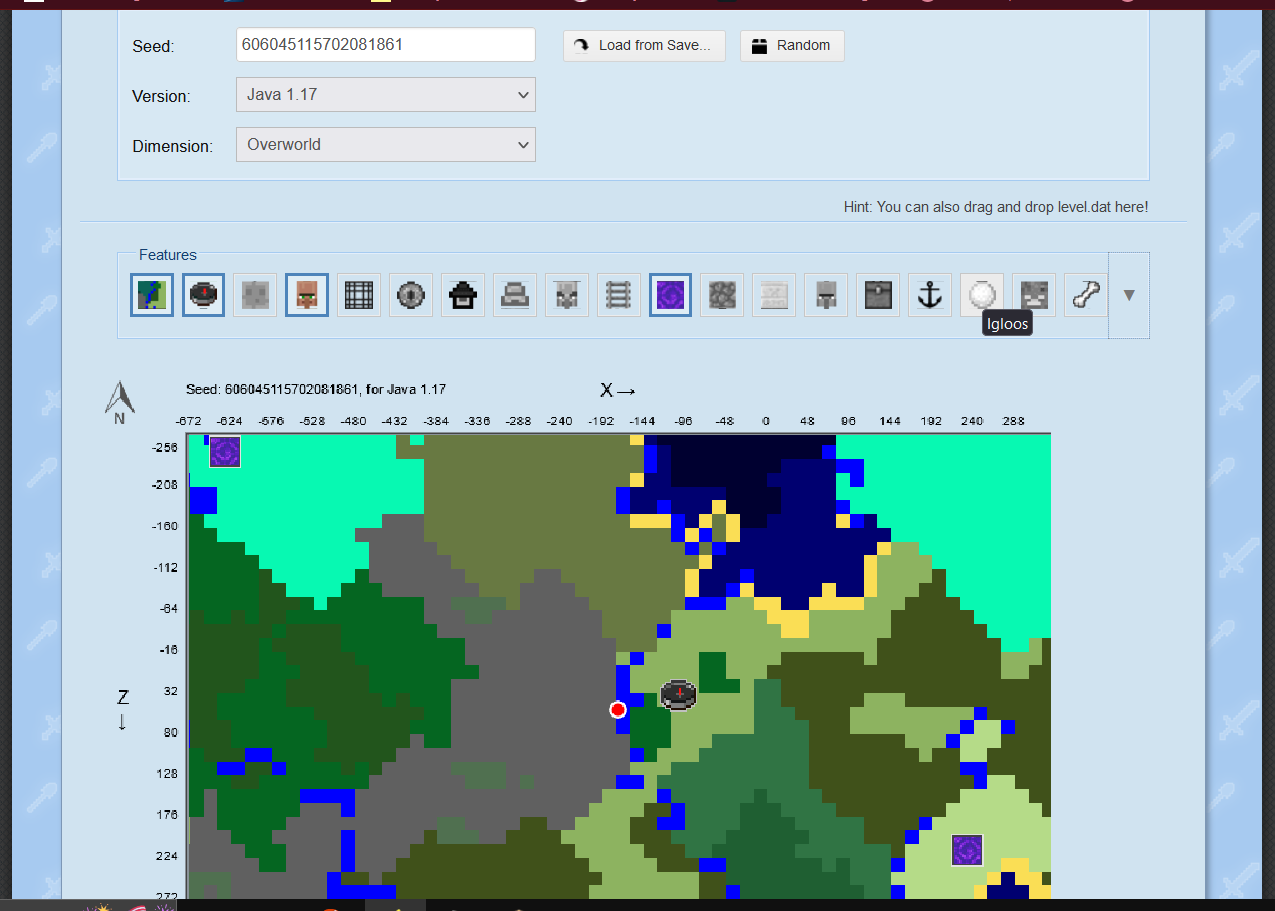Click the Random seed button

click(x=792, y=45)
